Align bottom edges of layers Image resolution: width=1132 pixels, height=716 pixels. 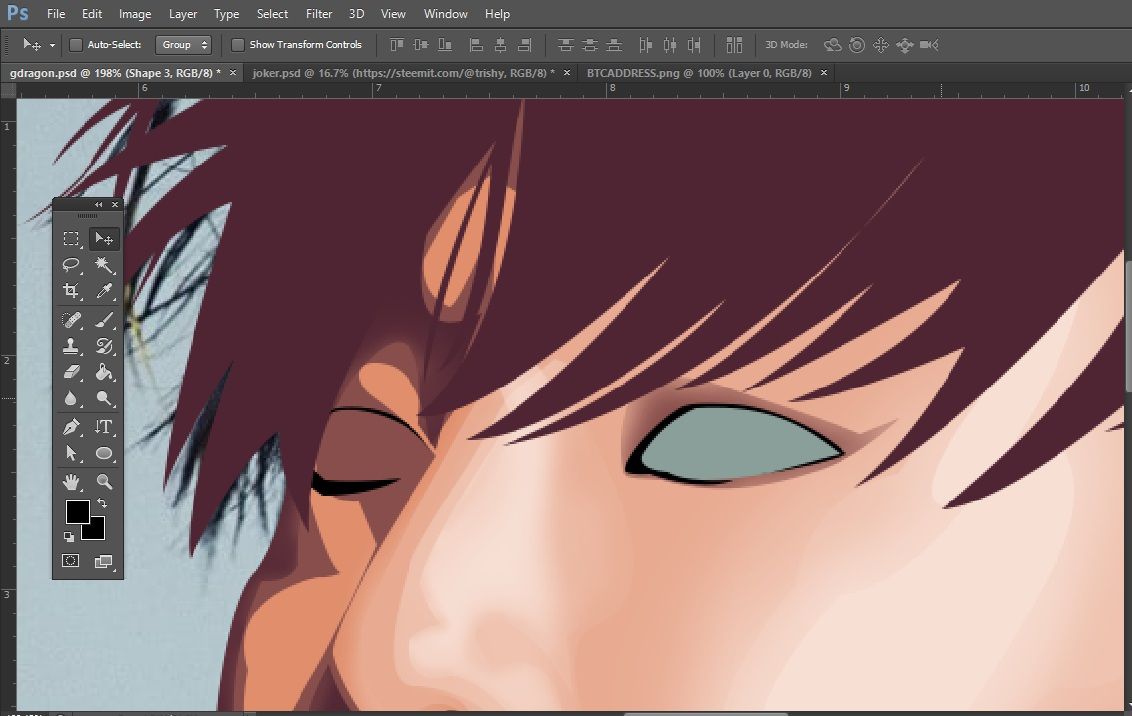[x=445, y=45]
